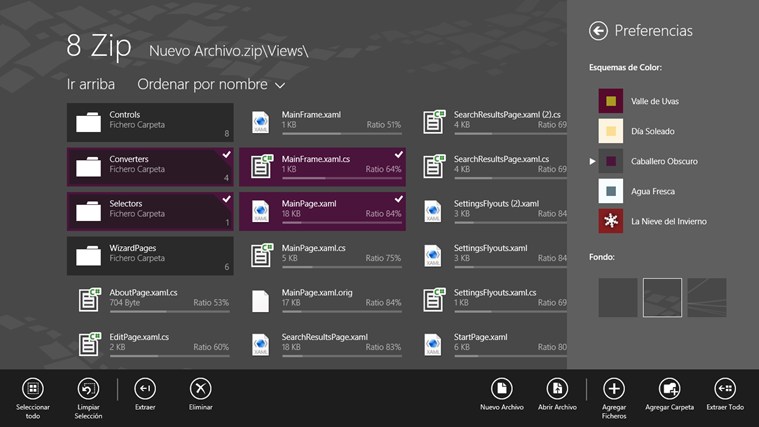Click the Extraer icon in bottom bar
This screenshot has width=759, height=427.
pos(145,389)
